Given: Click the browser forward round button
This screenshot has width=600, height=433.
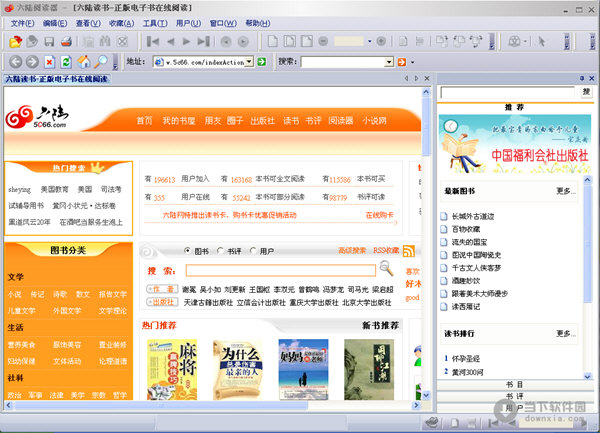Looking at the screenshot, I should click(x=32, y=62).
